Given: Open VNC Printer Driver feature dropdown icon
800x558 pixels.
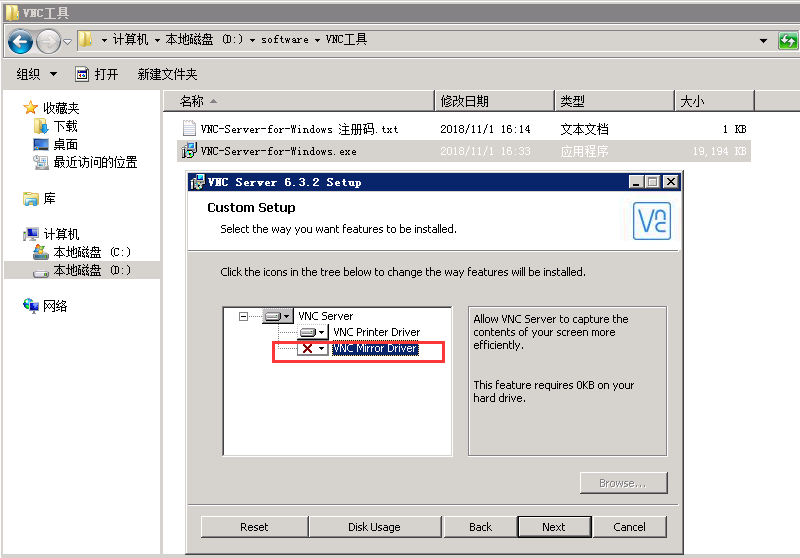Looking at the screenshot, I should [313, 333].
